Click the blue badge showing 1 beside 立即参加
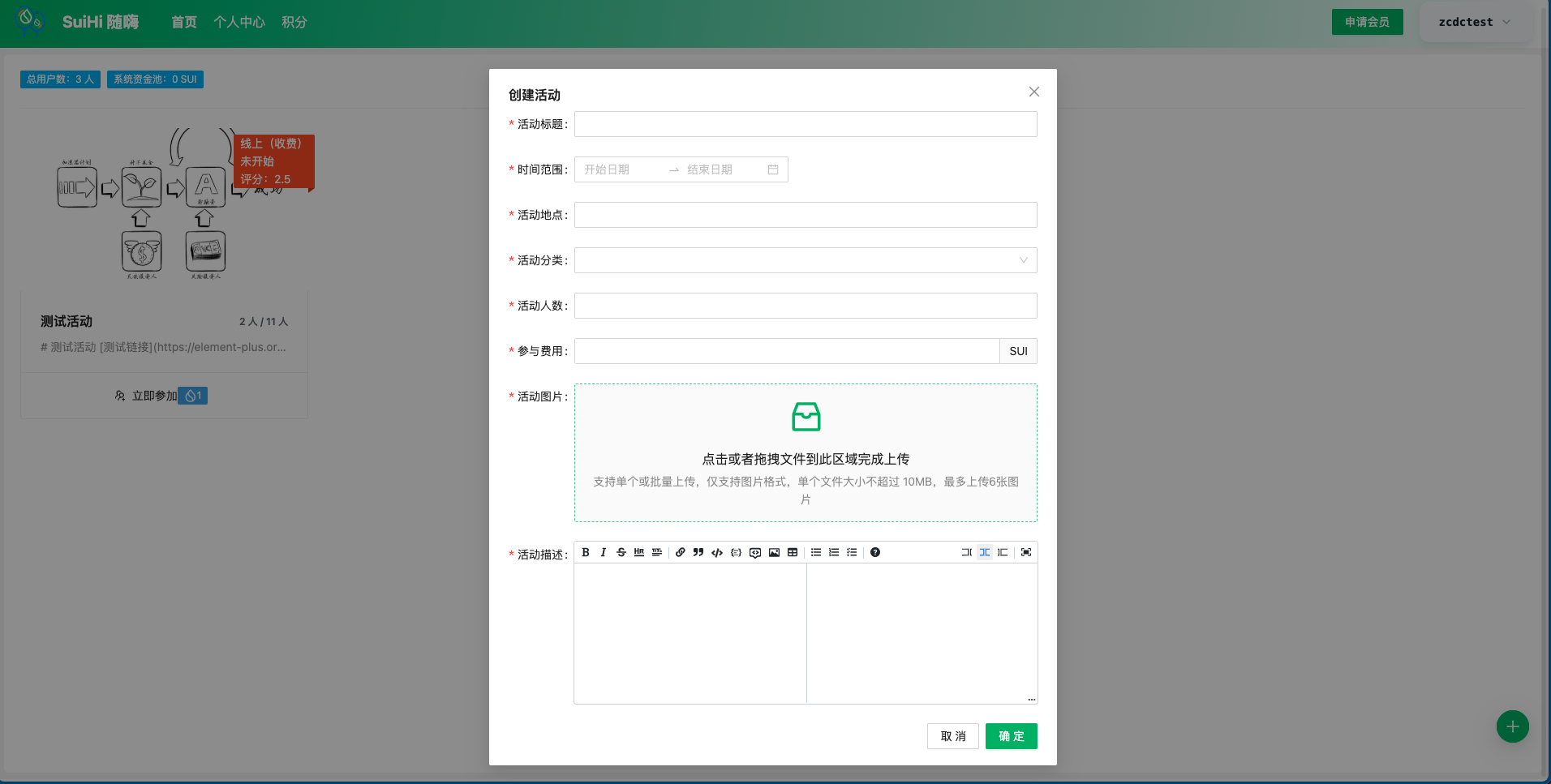Viewport: 1551px width, 784px height. tap(193, 396)
